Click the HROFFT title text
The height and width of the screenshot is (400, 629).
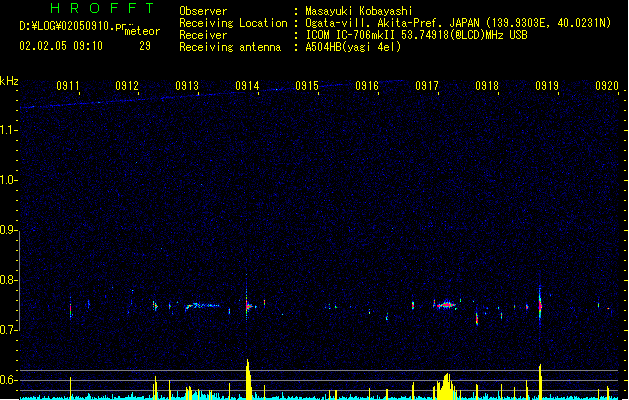[102, 8]
